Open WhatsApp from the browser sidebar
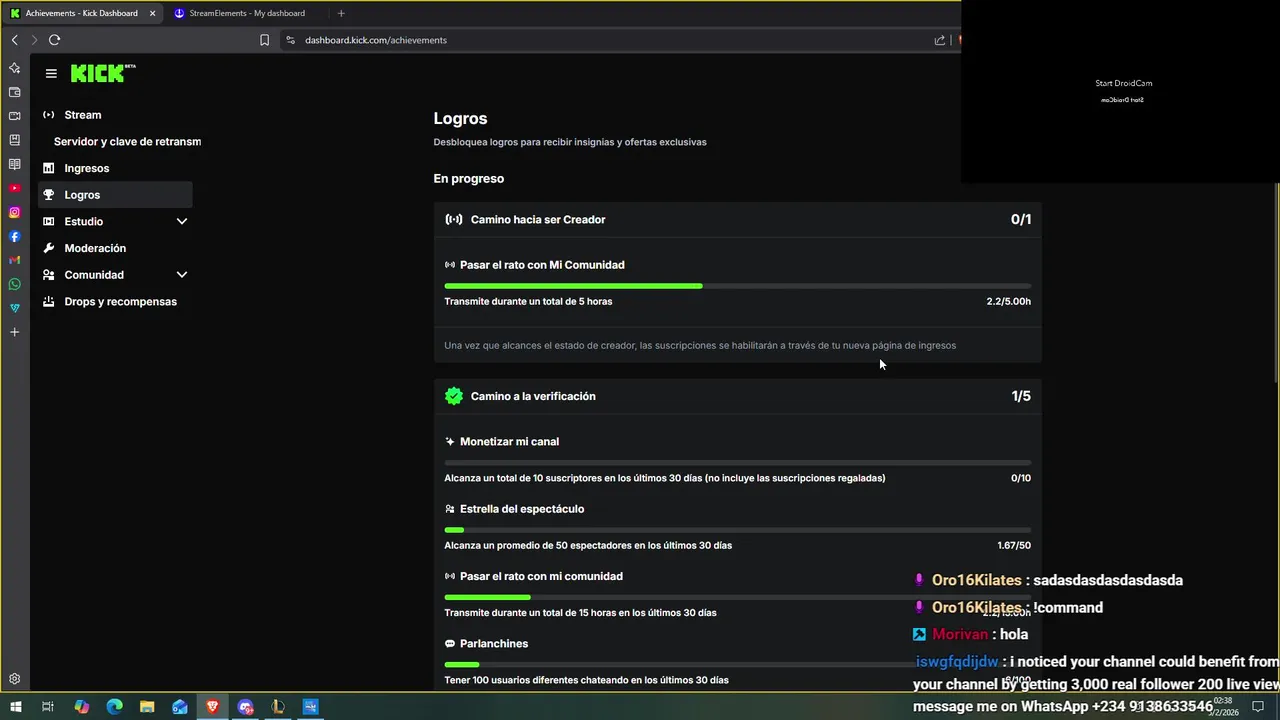Screen dimensions: 1280x720 [x=14, y=284]
